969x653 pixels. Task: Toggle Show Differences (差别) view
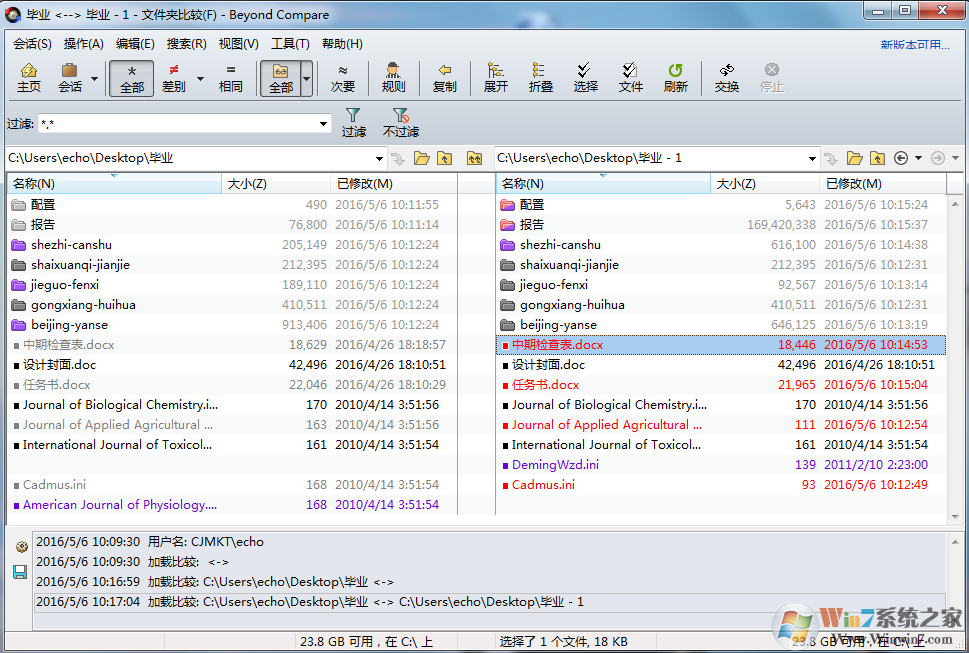(x=174, y=77)
